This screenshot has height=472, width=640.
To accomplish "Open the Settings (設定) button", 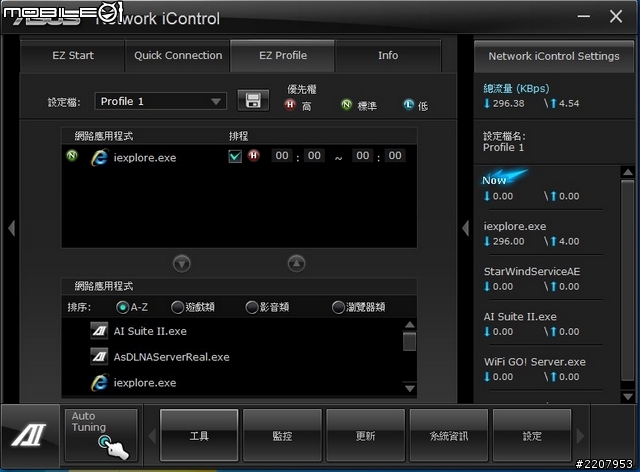I will tap(532, 435).
